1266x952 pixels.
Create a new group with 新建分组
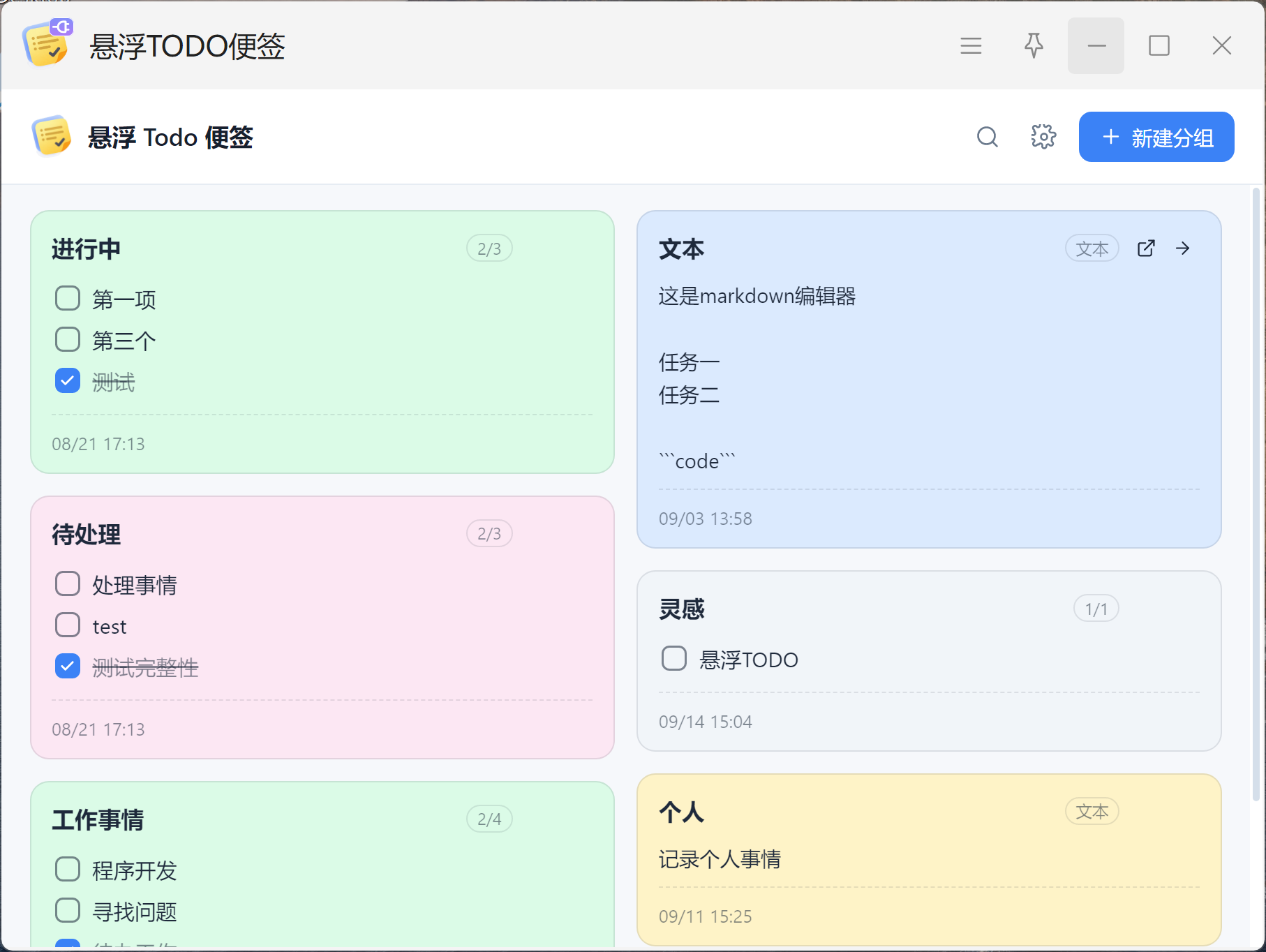click(1156, 137)
